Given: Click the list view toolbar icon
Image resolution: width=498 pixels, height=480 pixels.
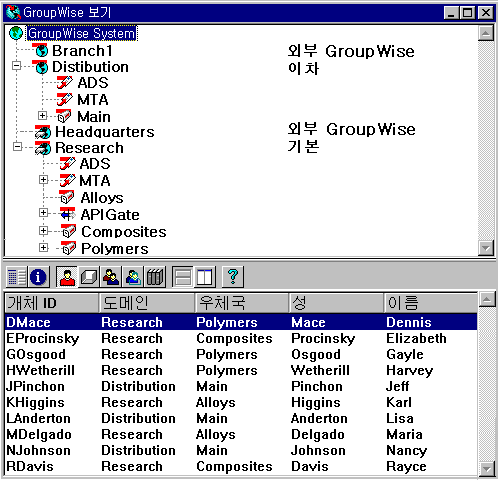Looking at the screenshot, I should [16, 277].
